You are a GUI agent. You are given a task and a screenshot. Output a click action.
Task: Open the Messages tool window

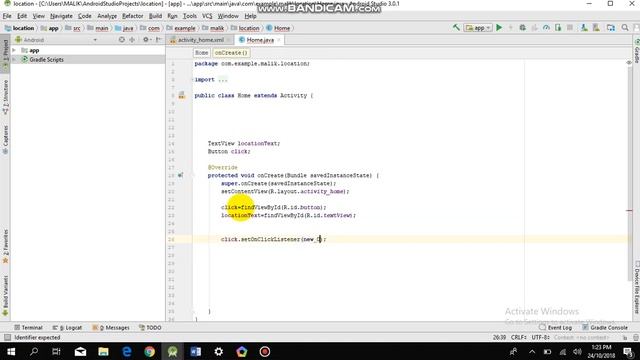click(111, 327)
